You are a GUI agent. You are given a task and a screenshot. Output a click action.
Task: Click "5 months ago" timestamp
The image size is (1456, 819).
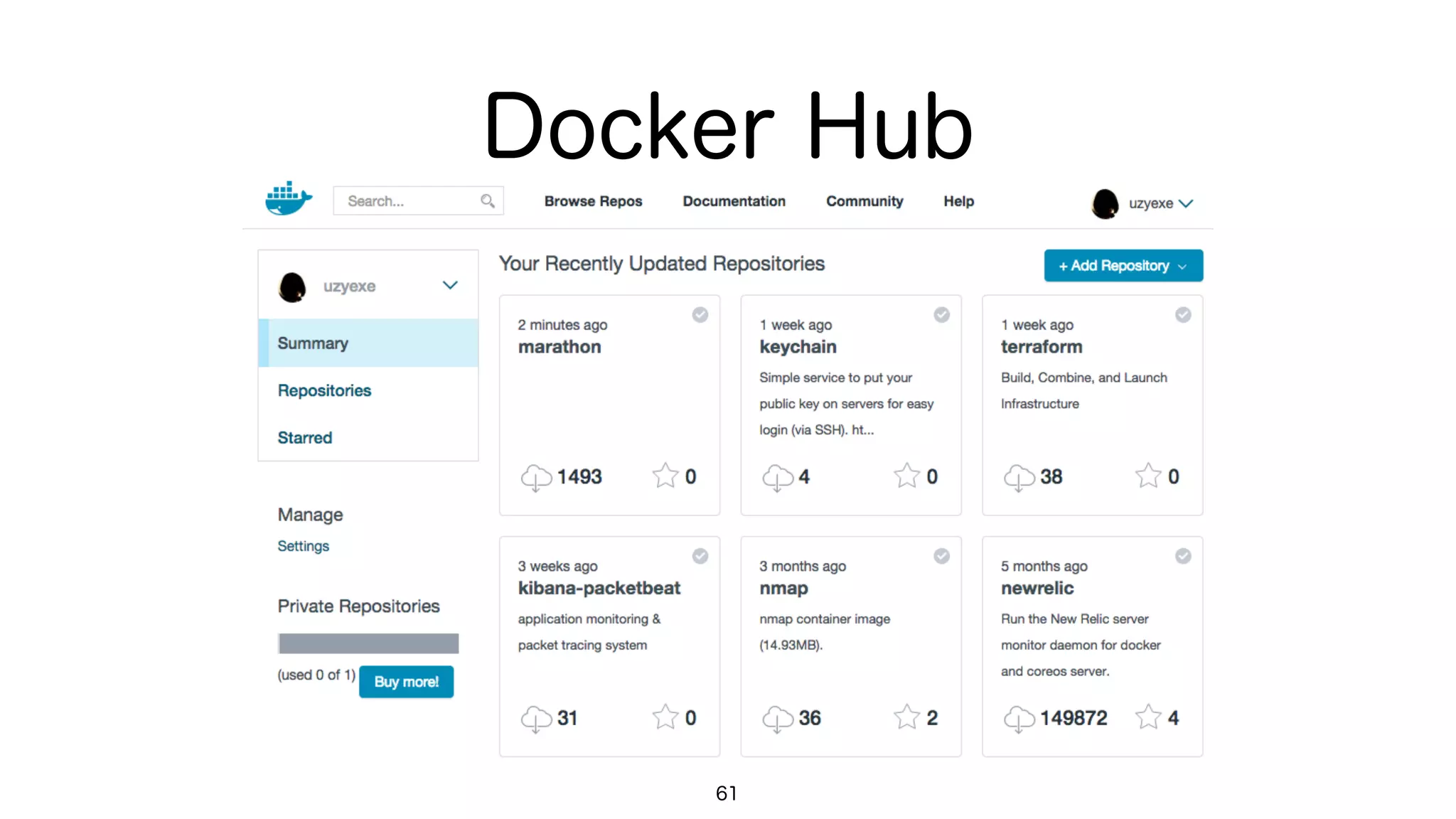[x=1044, y=567]
